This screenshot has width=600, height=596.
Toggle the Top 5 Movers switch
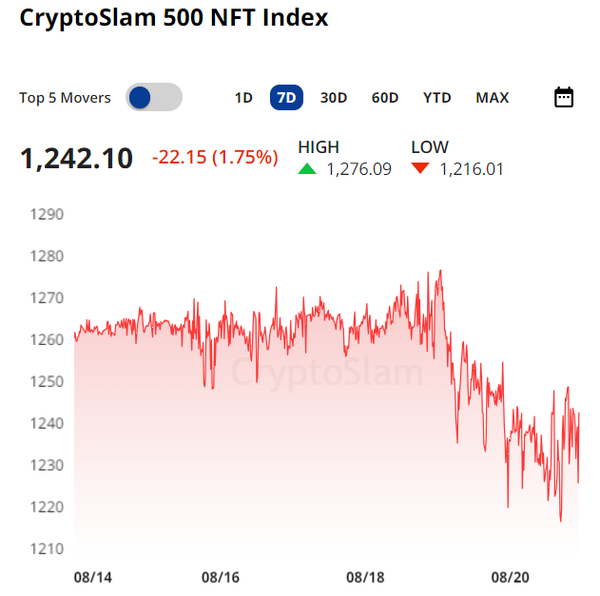[154, 97]
